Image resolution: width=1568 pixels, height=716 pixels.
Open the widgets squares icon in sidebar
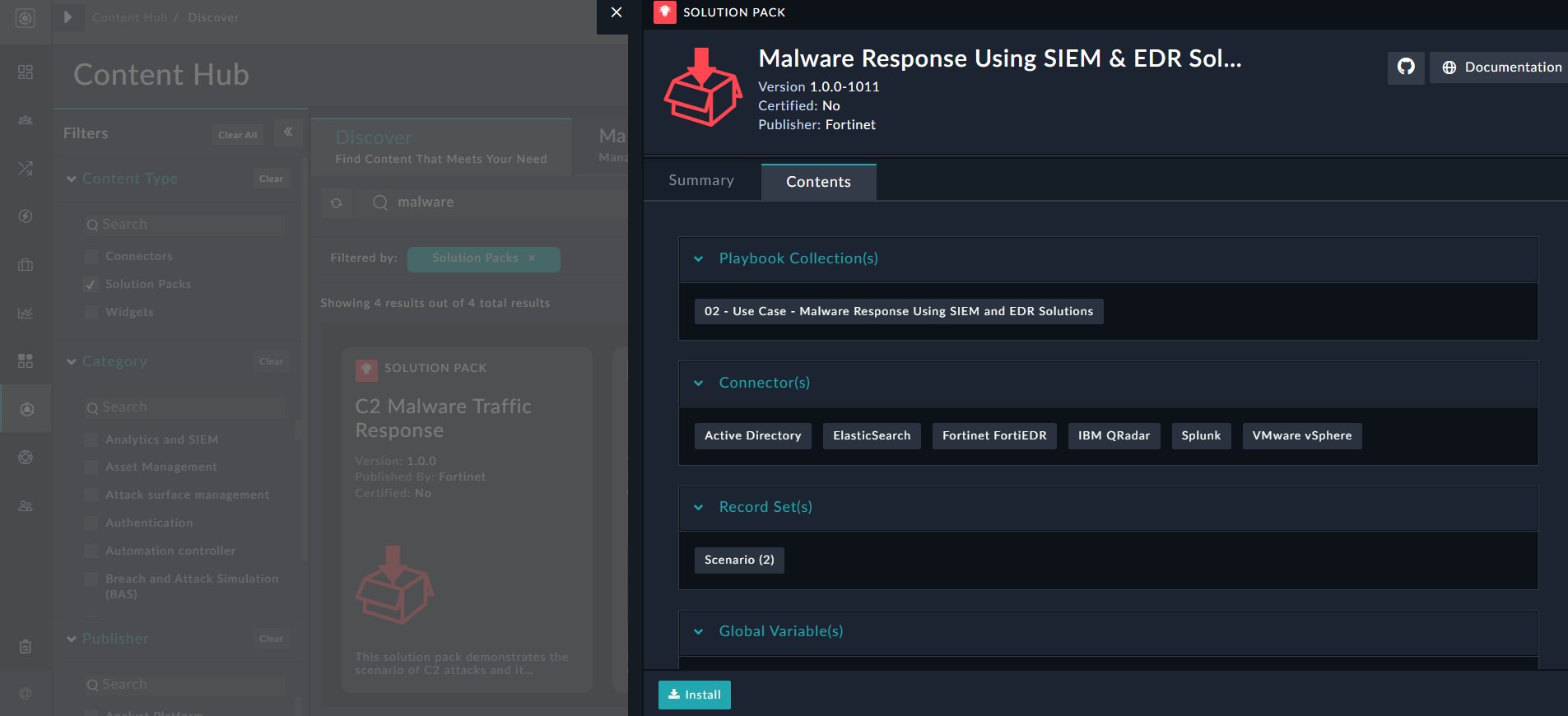26,360
